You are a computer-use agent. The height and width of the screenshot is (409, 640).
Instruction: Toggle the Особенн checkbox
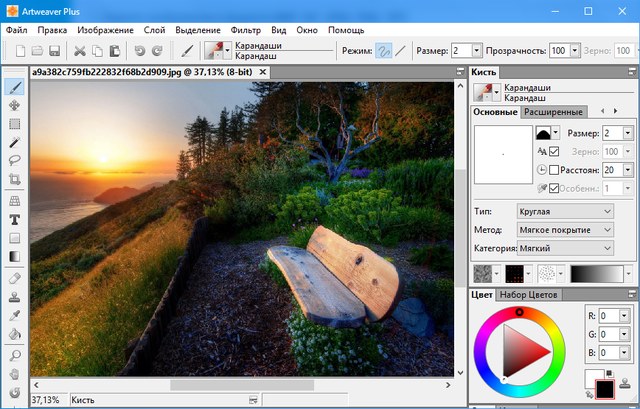tap(554, 189)
